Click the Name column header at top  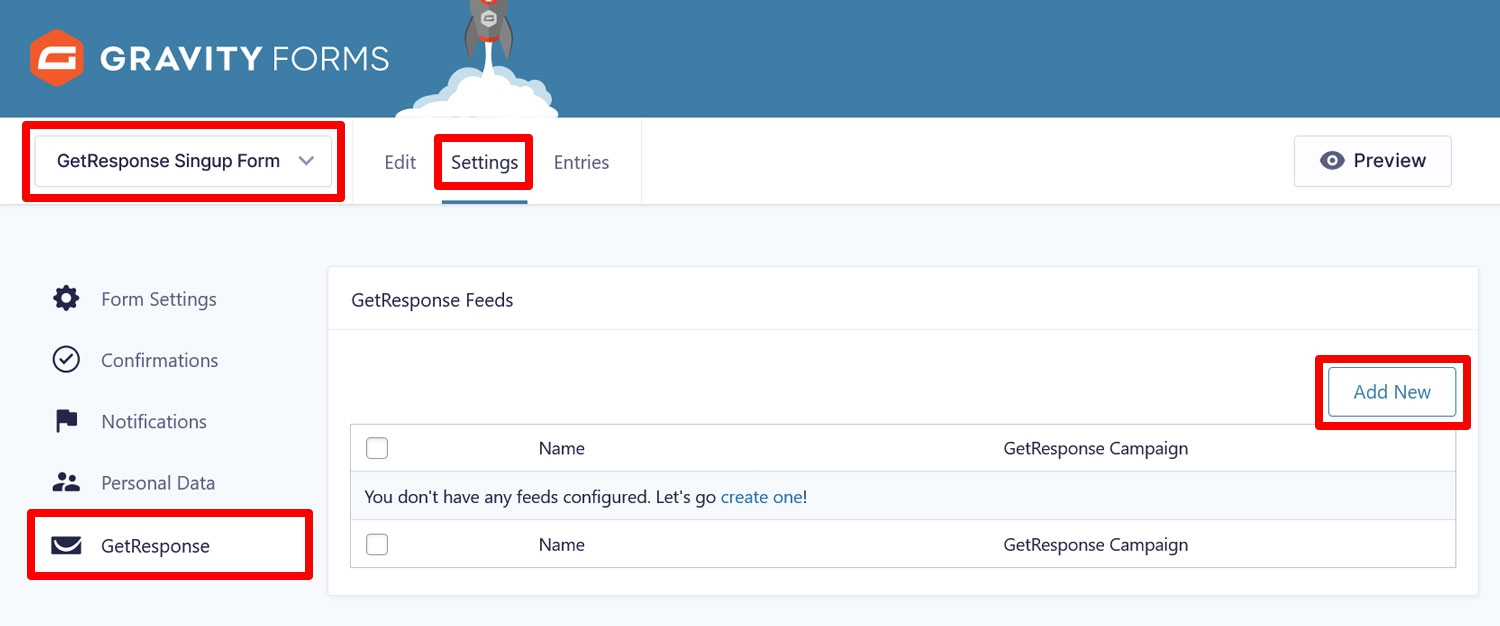click(x=562, y=448)
